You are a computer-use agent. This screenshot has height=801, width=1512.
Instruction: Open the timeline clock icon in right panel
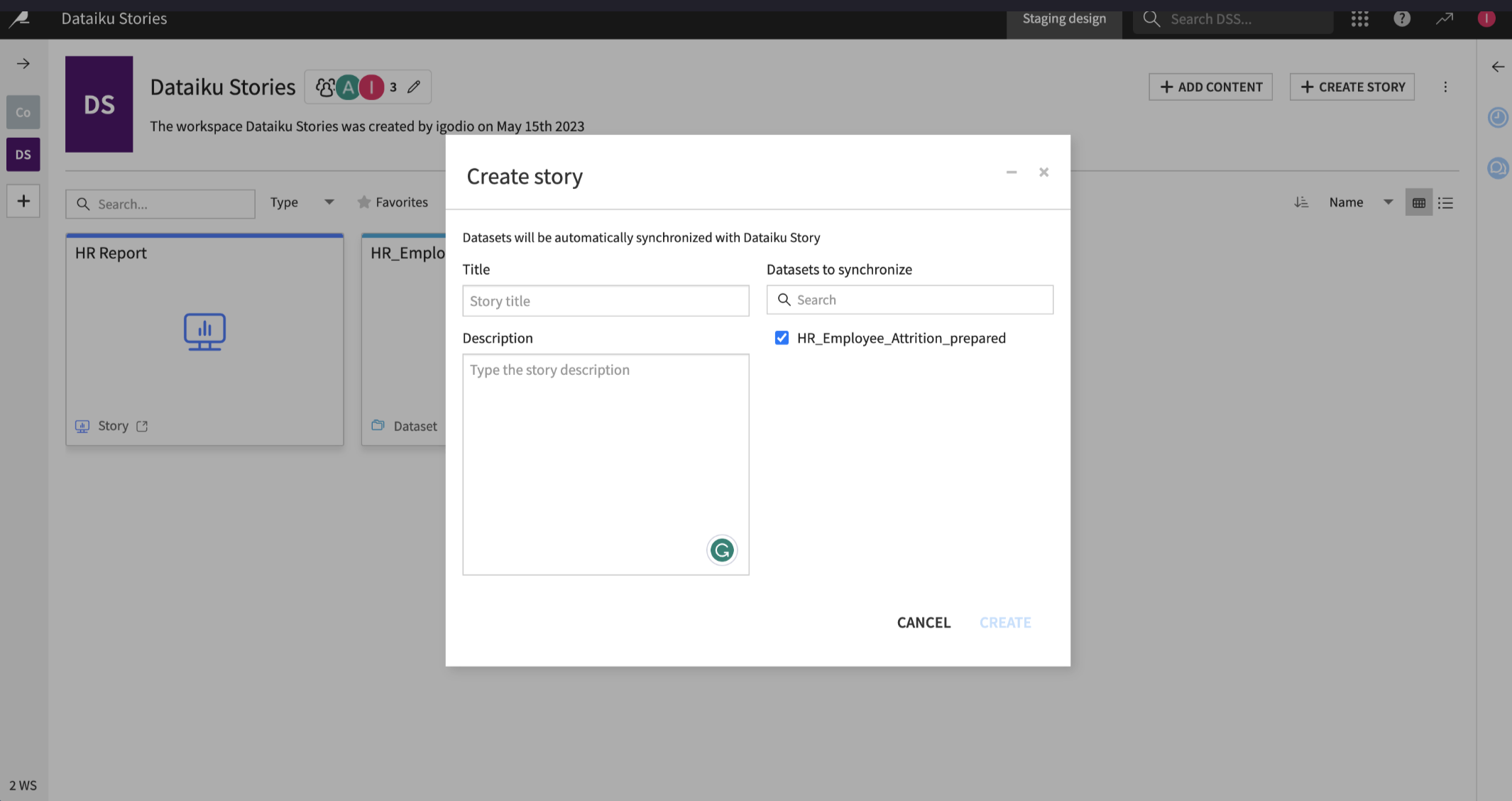click(x=1498, y=117)
